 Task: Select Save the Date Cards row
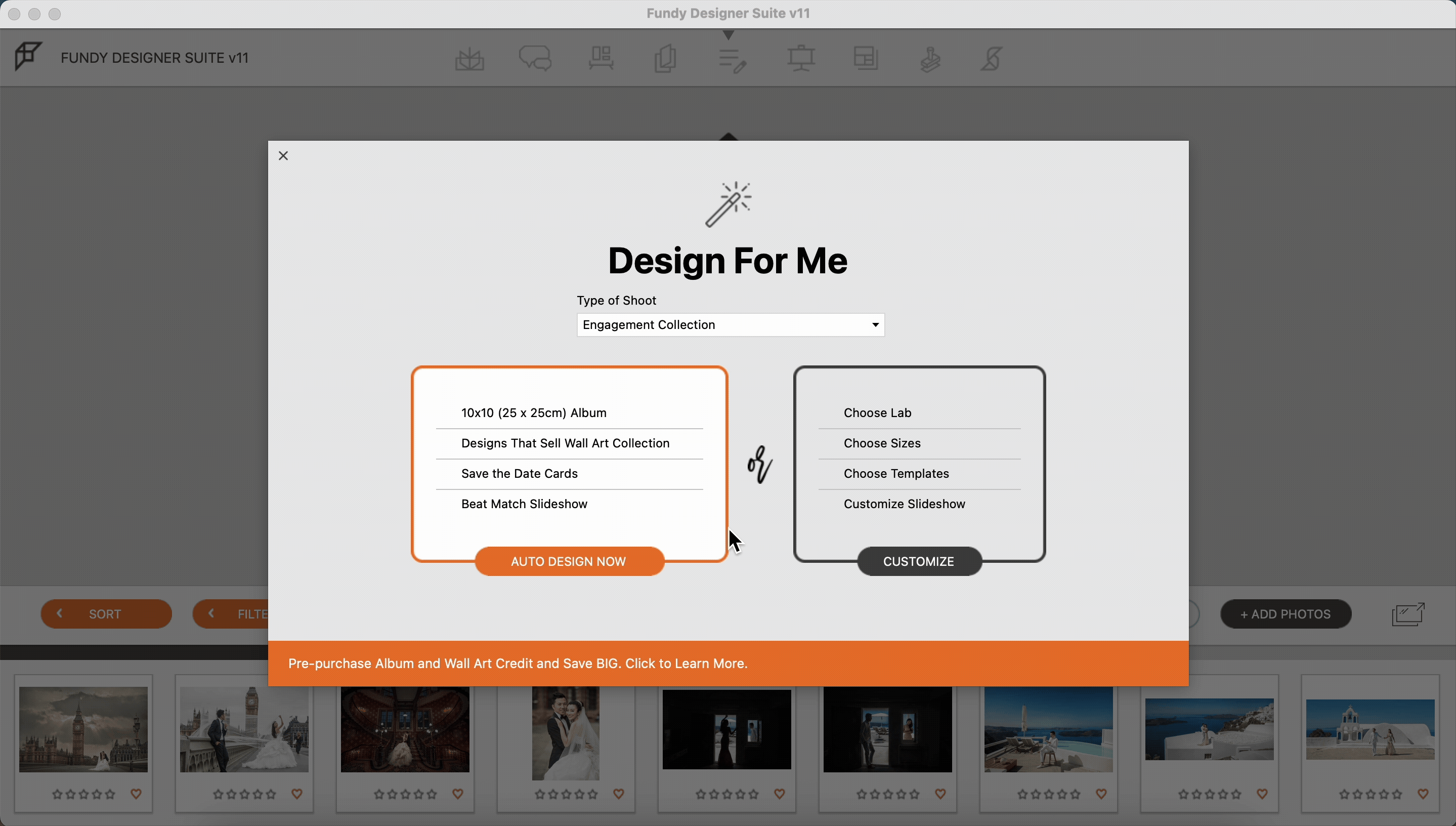click(x=569, y=474)
